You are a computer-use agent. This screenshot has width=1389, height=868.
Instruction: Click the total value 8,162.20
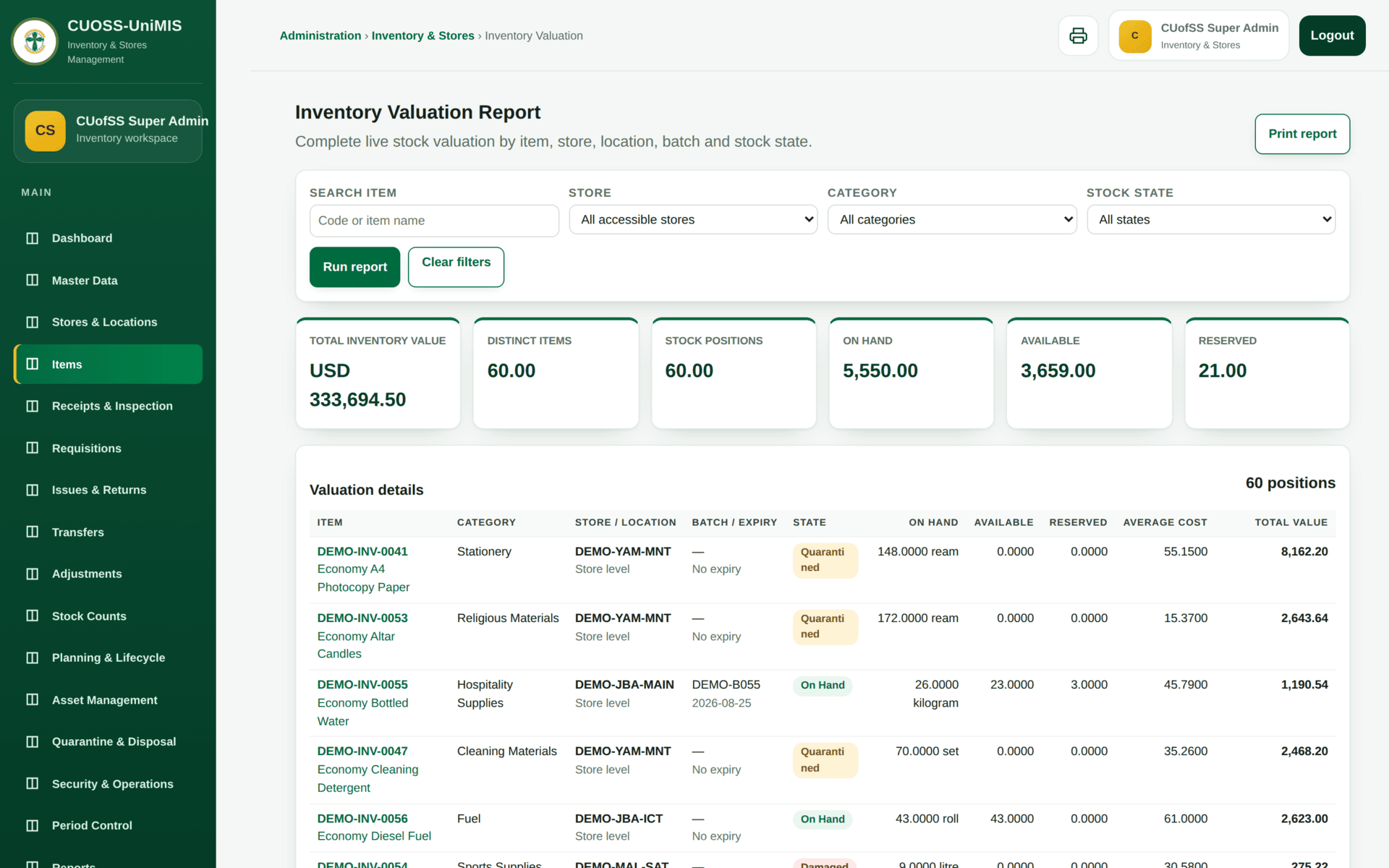click(1304, 551)
